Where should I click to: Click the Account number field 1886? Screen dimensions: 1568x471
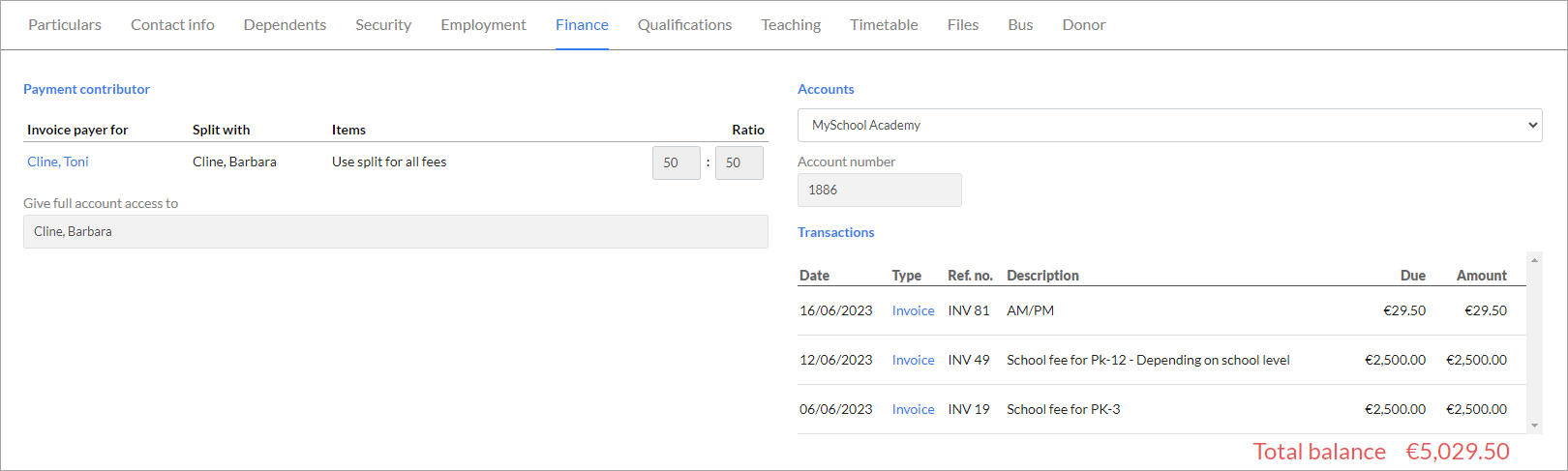point(880,190)
